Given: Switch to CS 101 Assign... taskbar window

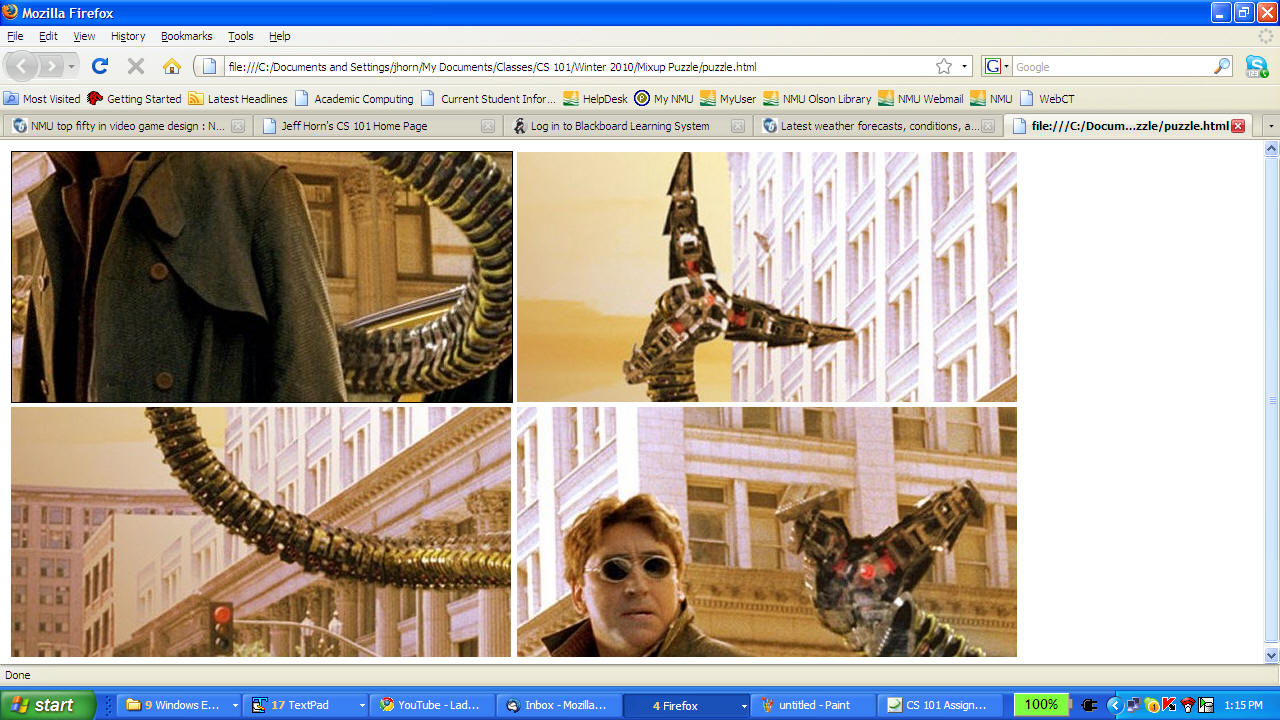Looking at the screenshot, I should click(940, 705).
